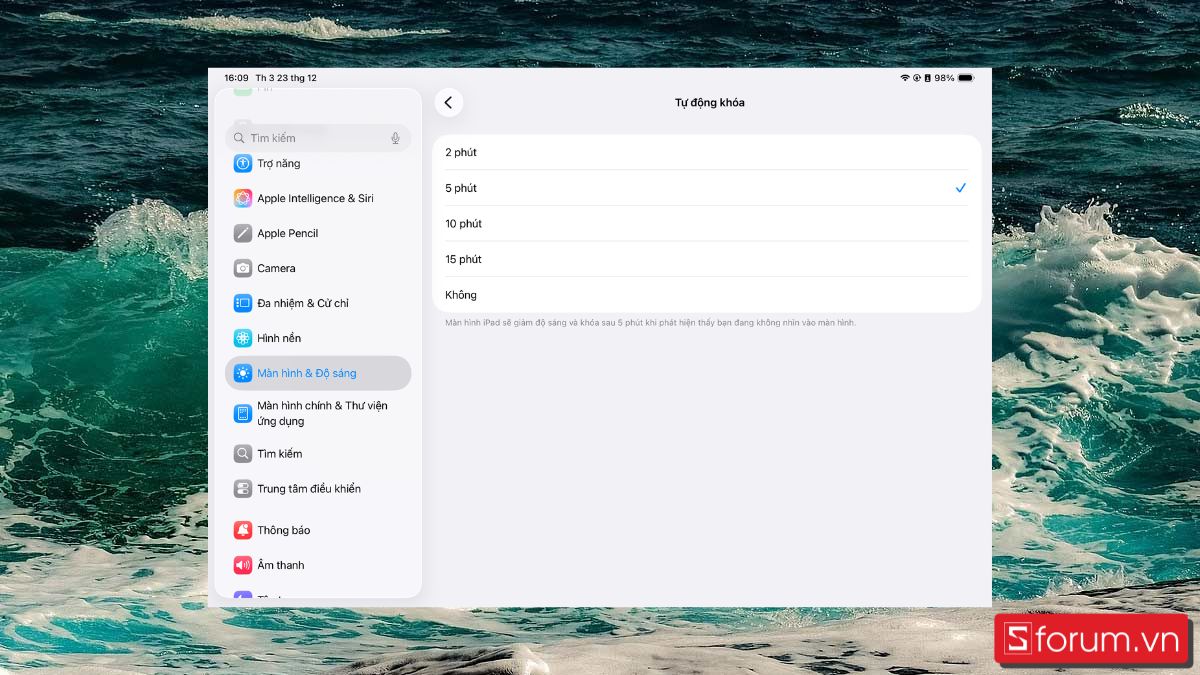Image resolution: width=1200 pixels, height=675 pixels.
Task: Open the Trợ năng accessibility icon
Action: pyautogui.click(x=243, y=163)
